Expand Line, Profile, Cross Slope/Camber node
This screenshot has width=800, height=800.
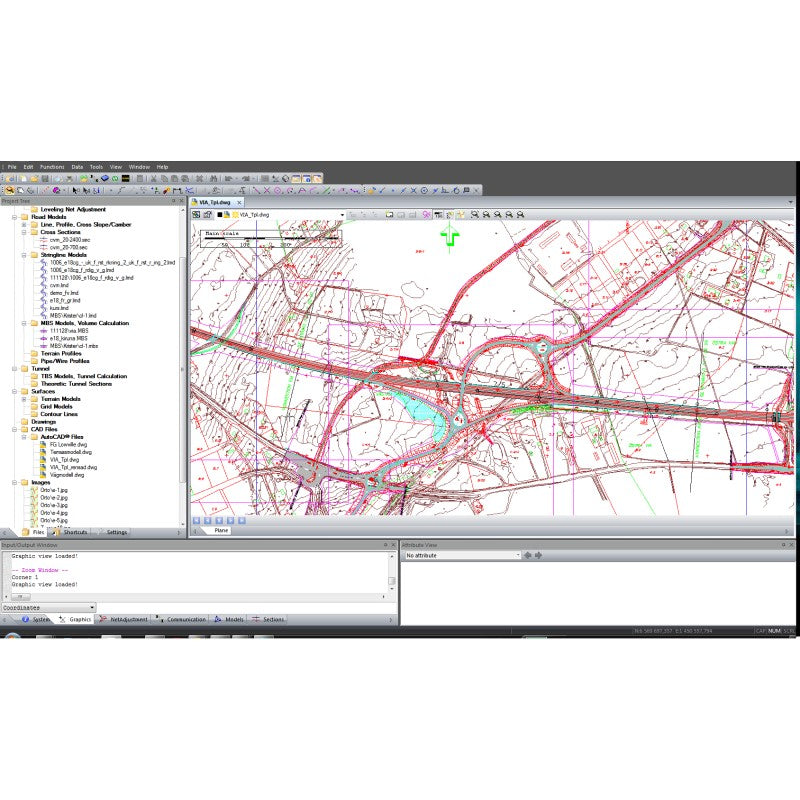[23, 224]
